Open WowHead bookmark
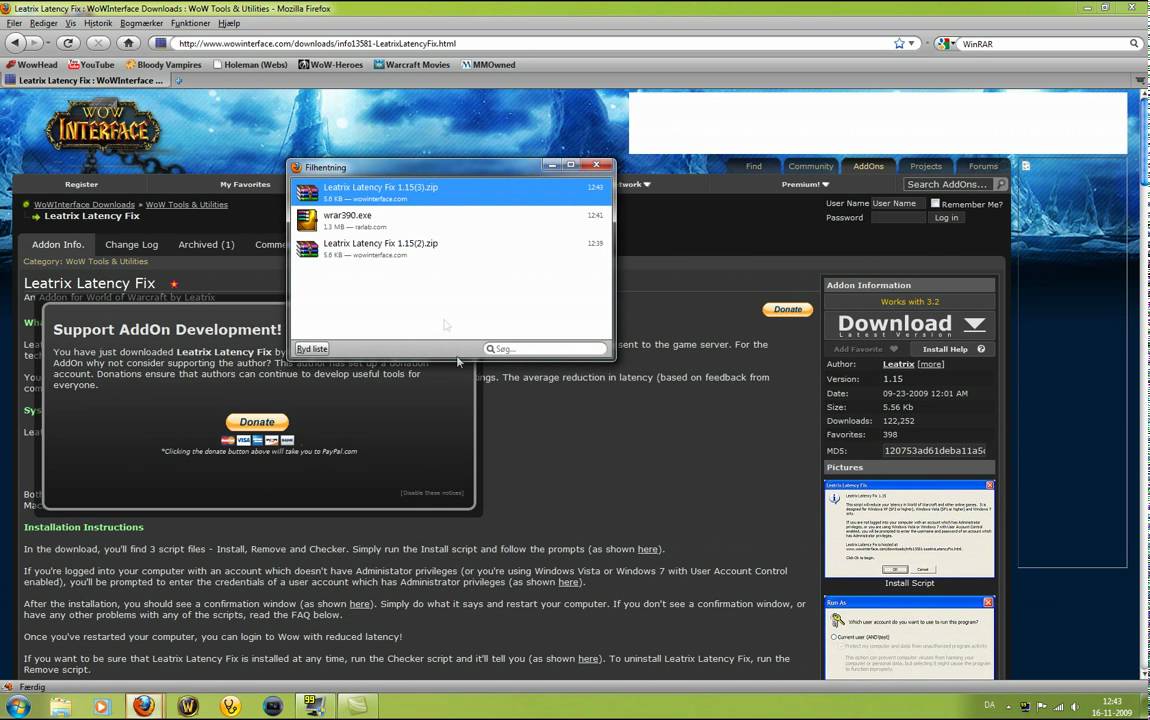This screenshot has width=1150, height=720. tap(32, 65)
